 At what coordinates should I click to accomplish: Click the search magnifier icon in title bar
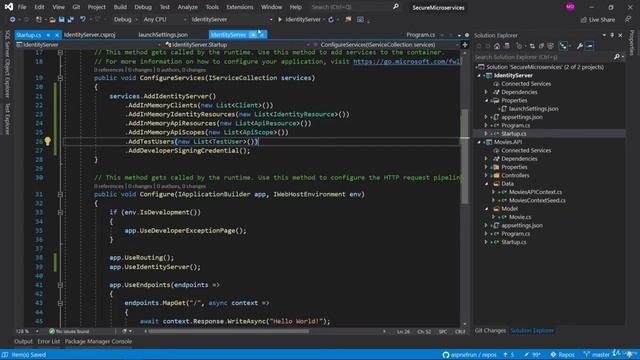tap(396, 7)
